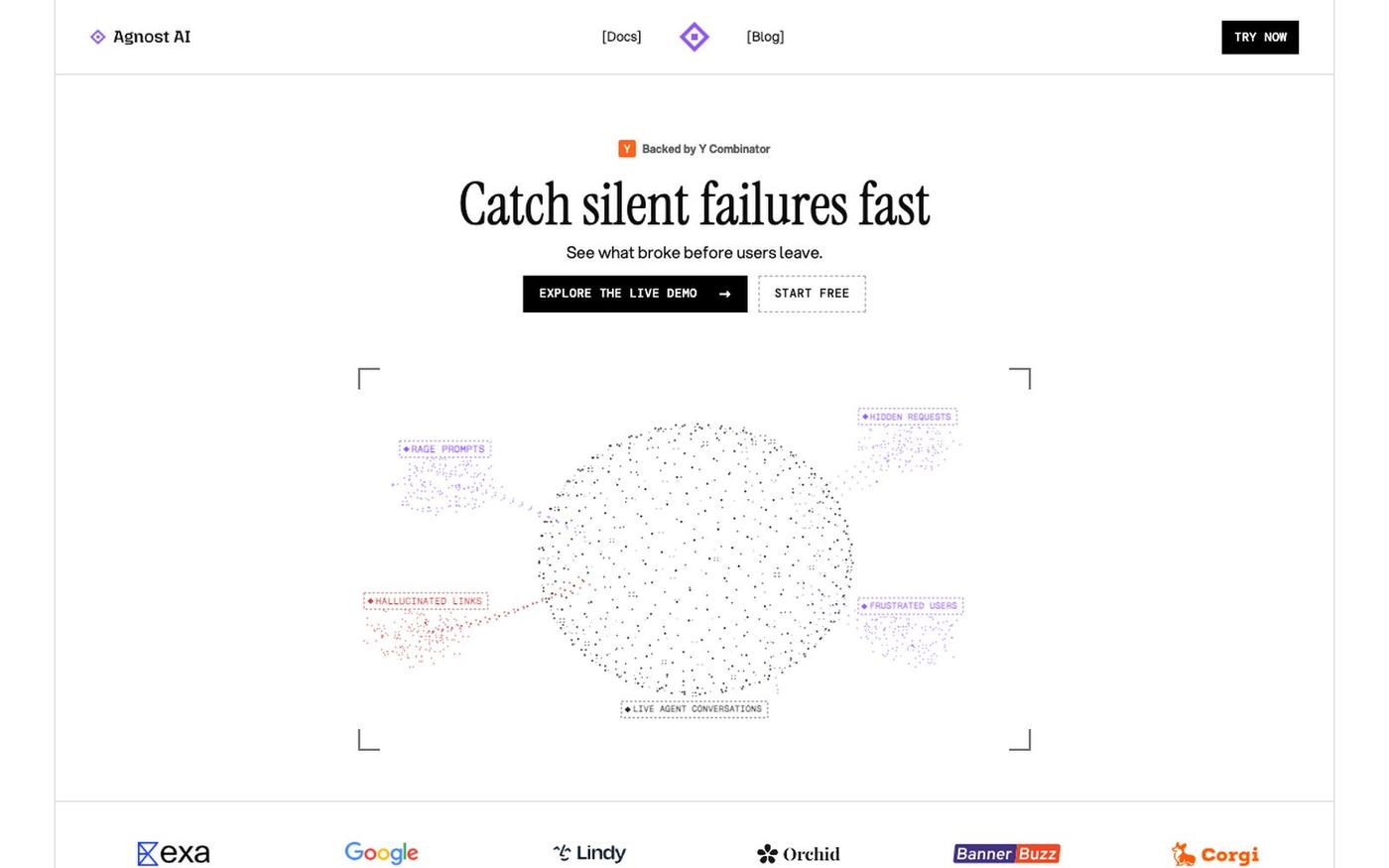
Task: Select the Hallucinated Links label
Action: (x=426, y=601)
